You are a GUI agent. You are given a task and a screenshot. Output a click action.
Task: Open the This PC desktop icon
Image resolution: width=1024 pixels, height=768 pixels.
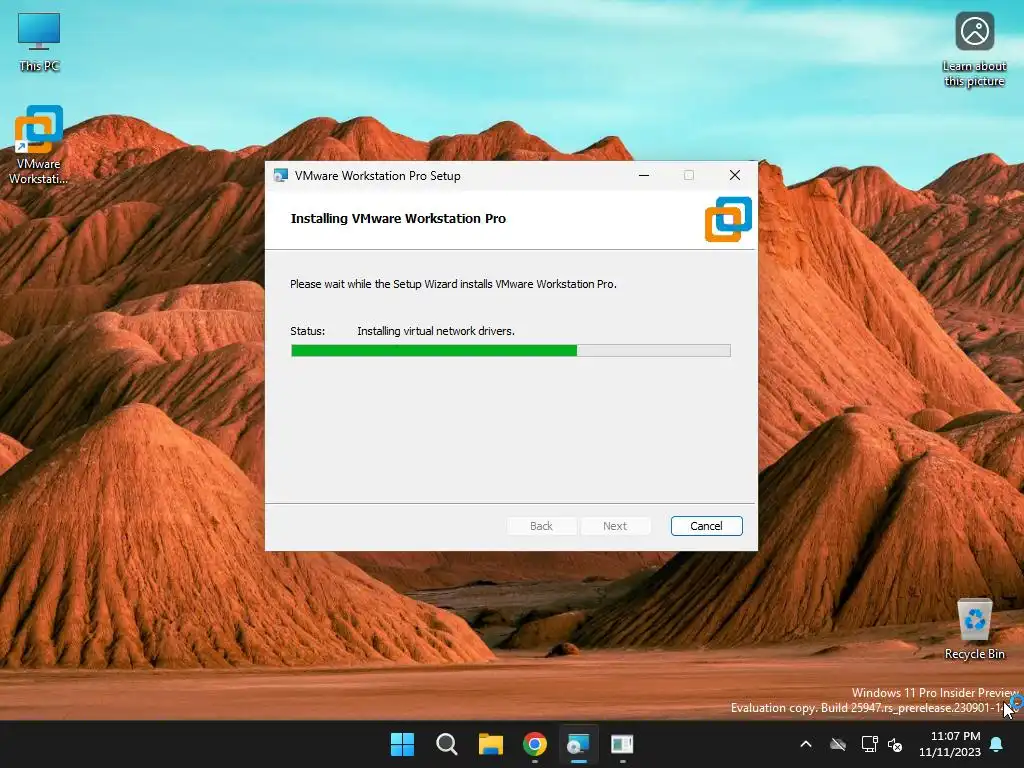tap(39, 41)
